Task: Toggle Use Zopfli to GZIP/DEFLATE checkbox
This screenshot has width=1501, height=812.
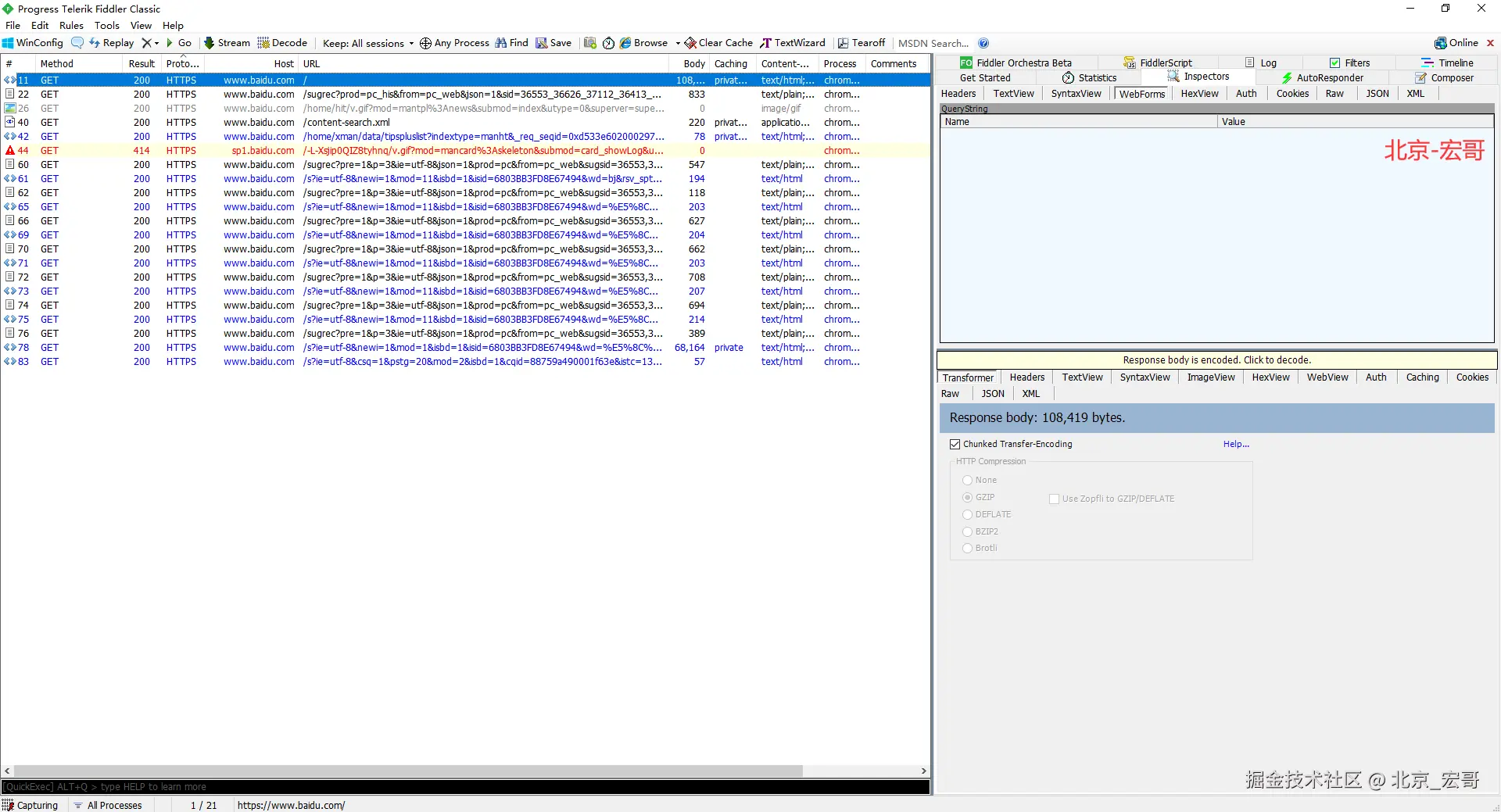Action: coord(1054,499)
